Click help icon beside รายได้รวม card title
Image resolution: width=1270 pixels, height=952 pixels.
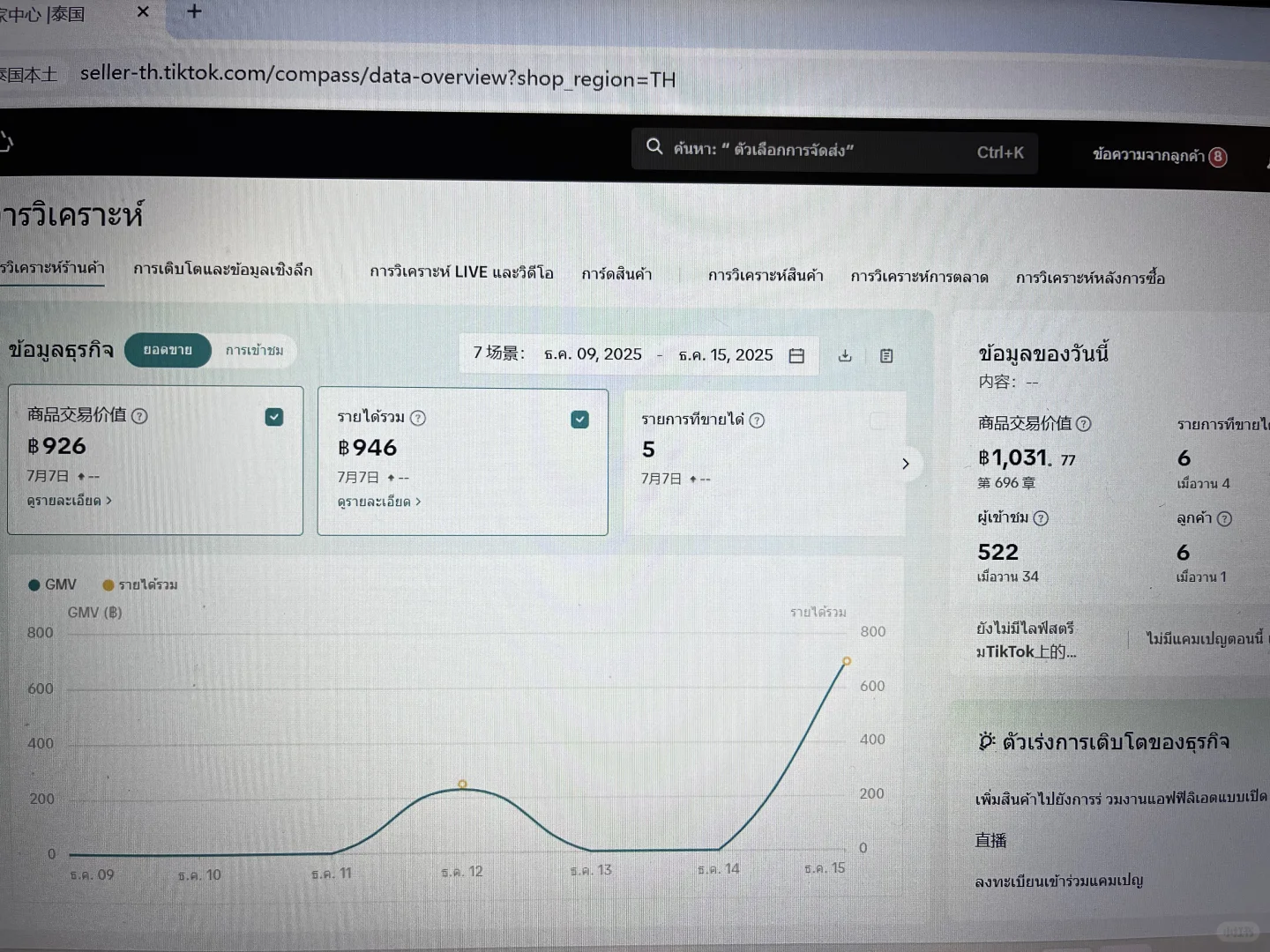coord(418,418)
